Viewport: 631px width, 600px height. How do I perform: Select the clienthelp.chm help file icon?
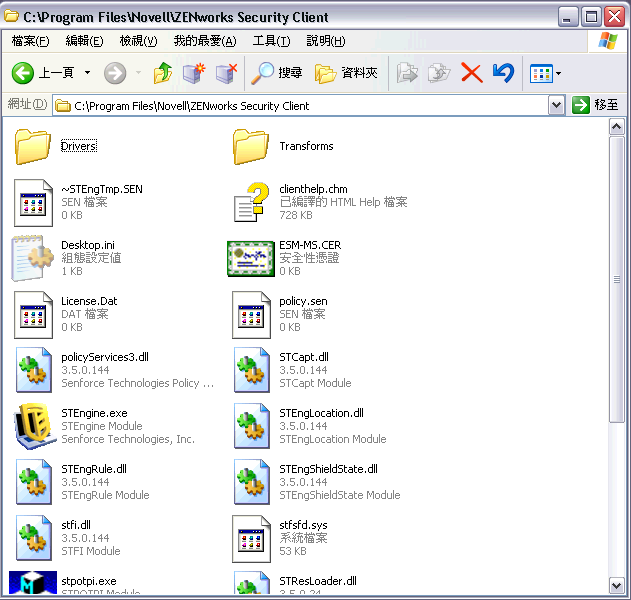point(251,202)
